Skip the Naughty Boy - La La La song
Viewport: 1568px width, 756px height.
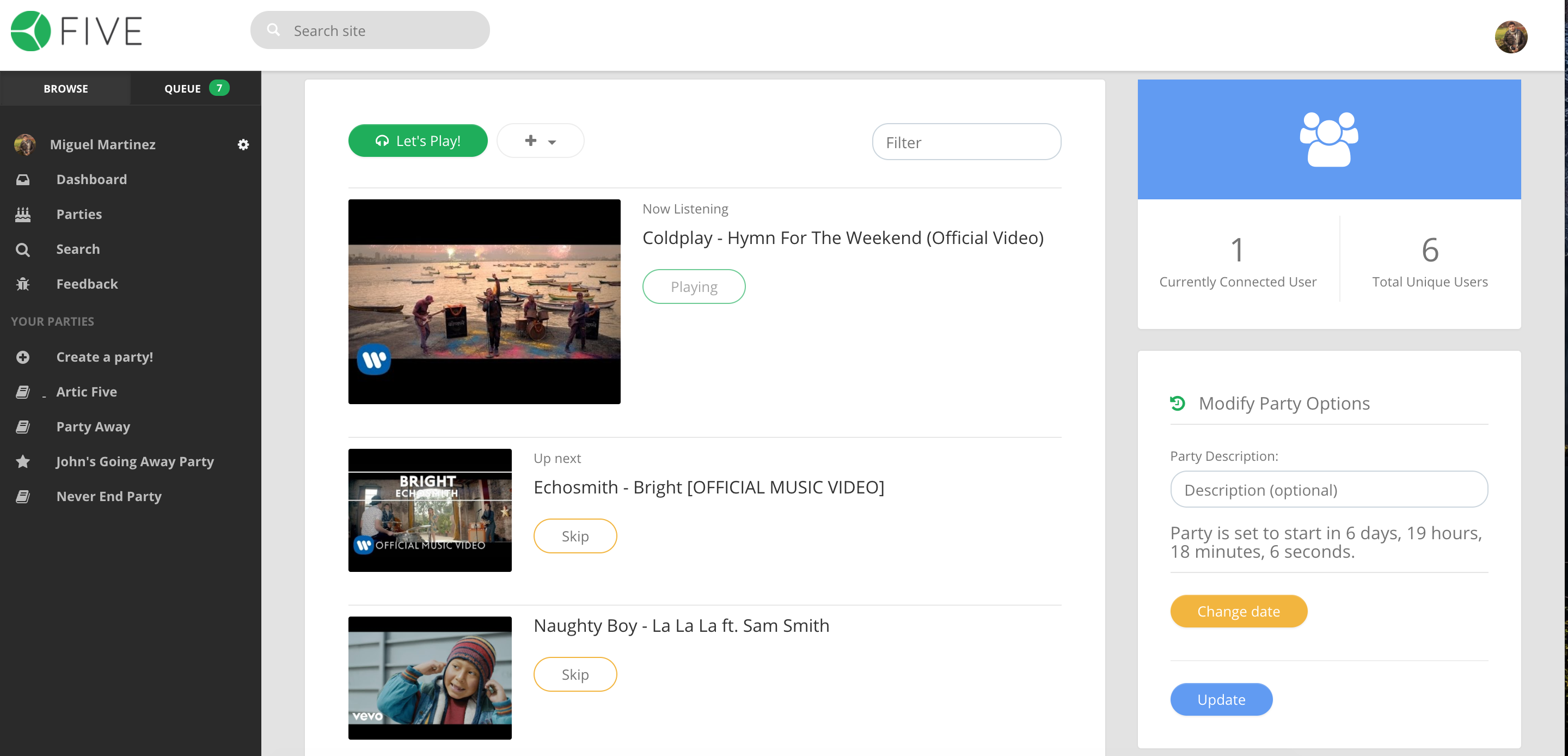pyautogui.click(x=574, y=674)
